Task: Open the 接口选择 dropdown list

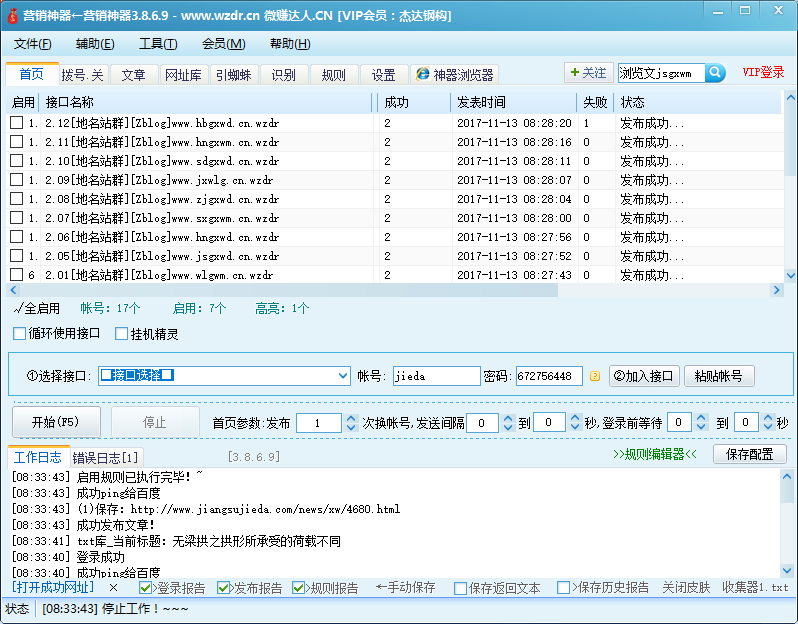Action: pyautogui.click(x=343, y=376)
